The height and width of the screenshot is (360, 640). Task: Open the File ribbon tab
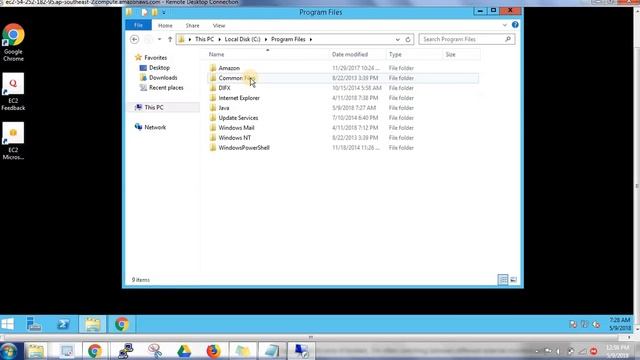point(138,25)
